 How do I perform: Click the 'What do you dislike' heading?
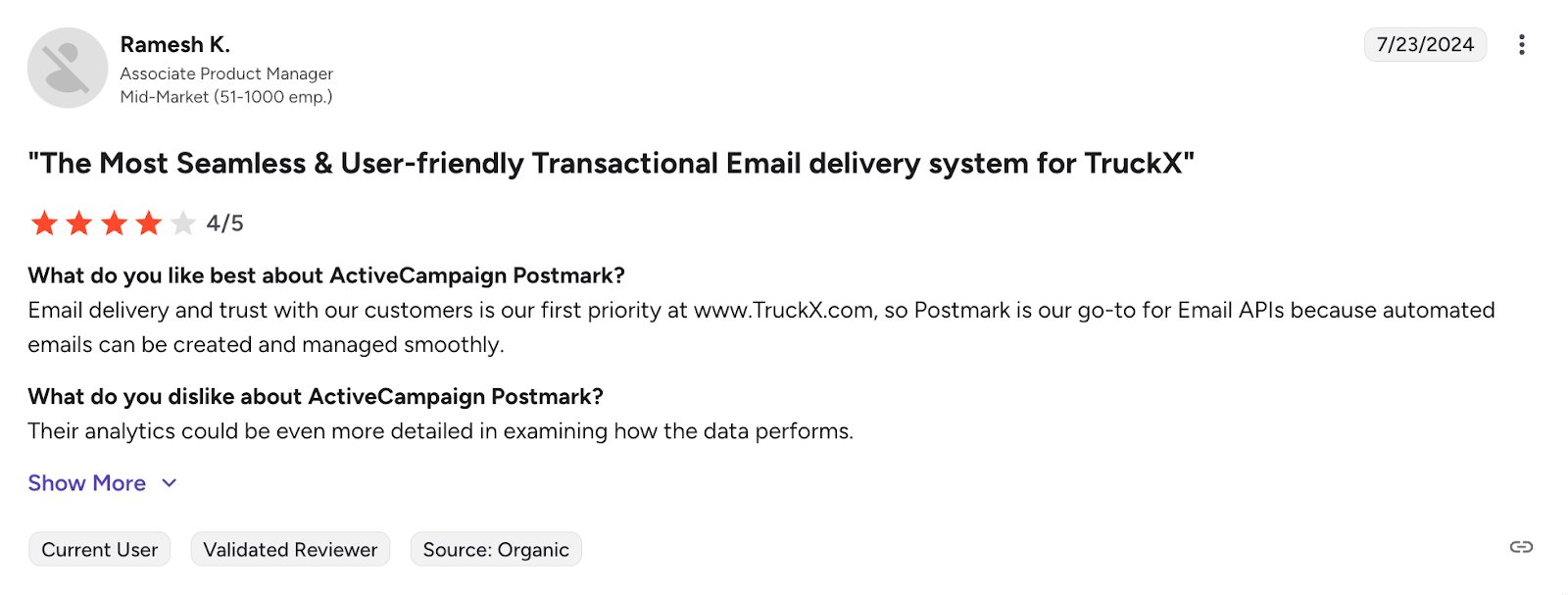pos(316,397)
